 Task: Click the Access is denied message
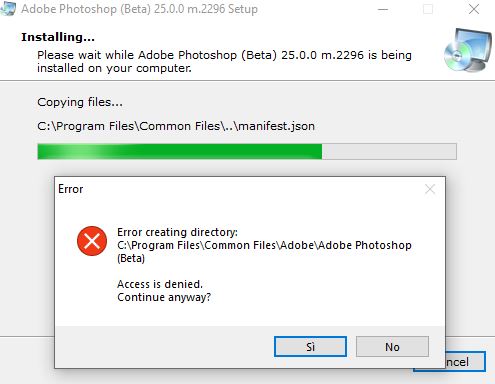point(160,284)
